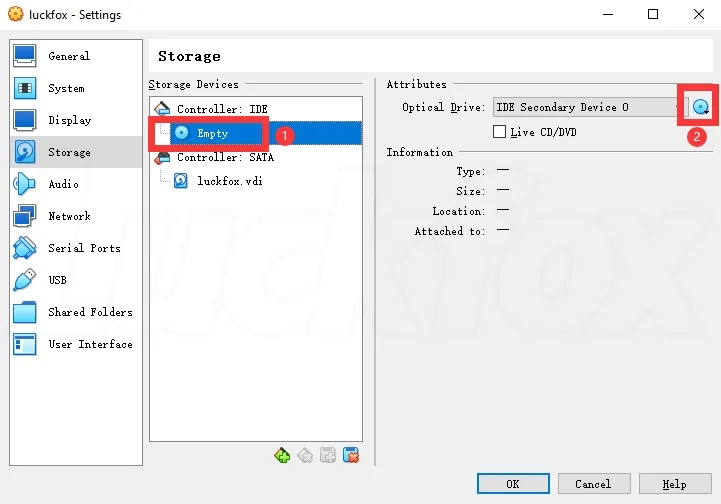
Task: Enable the Live CD/DVD checkbox
Action: pyautogui.click(x=499, y=132)
